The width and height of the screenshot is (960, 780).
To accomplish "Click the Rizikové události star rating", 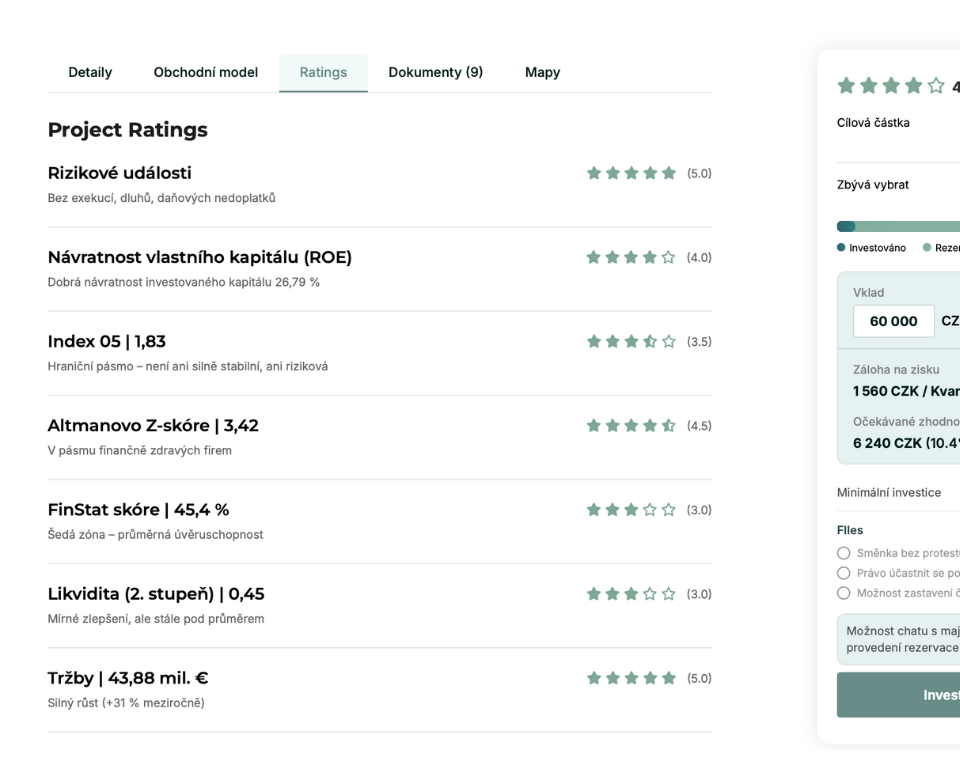I will pos(631,174).
